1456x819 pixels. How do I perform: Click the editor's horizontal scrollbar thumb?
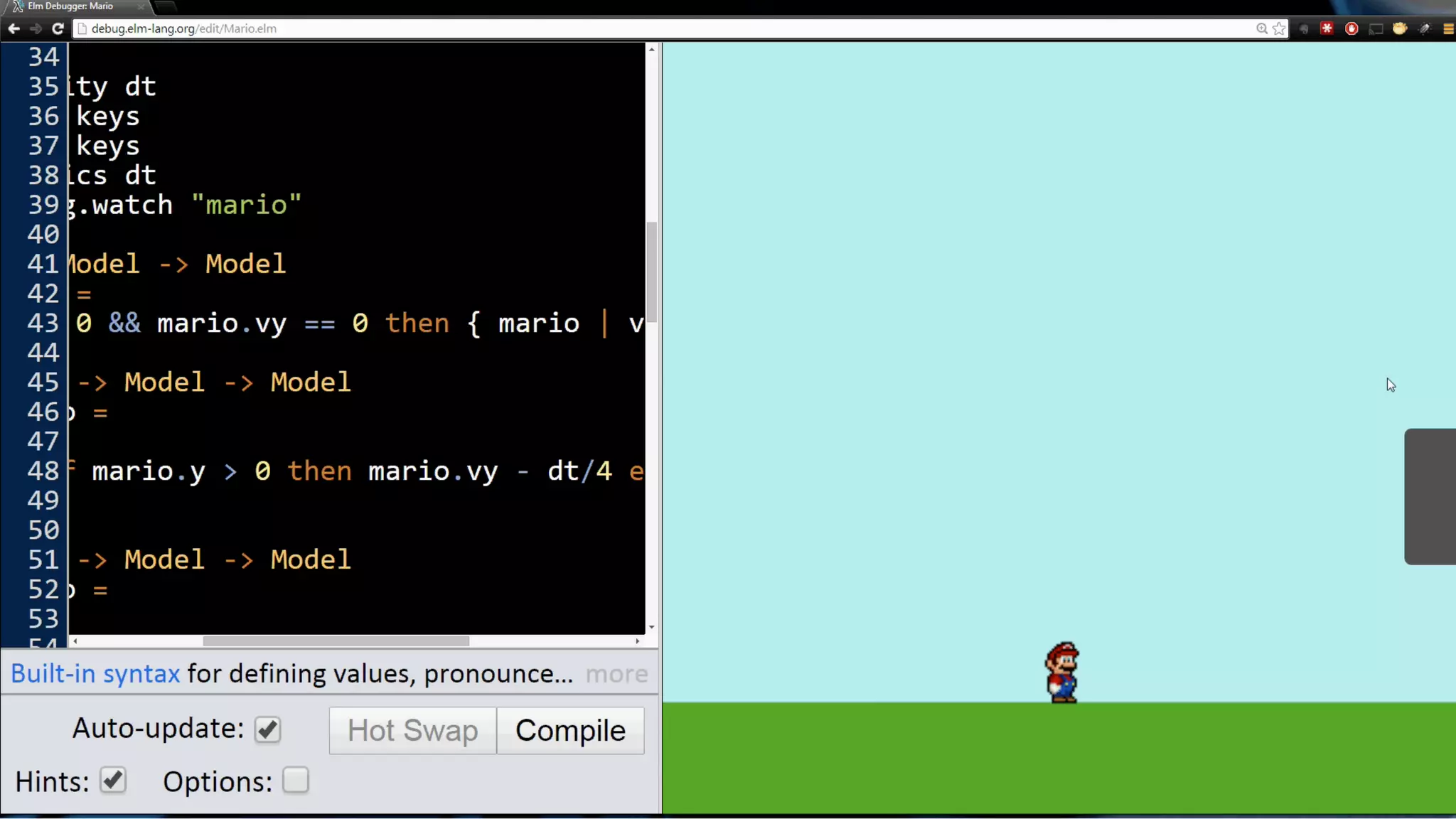pos(336,641)
